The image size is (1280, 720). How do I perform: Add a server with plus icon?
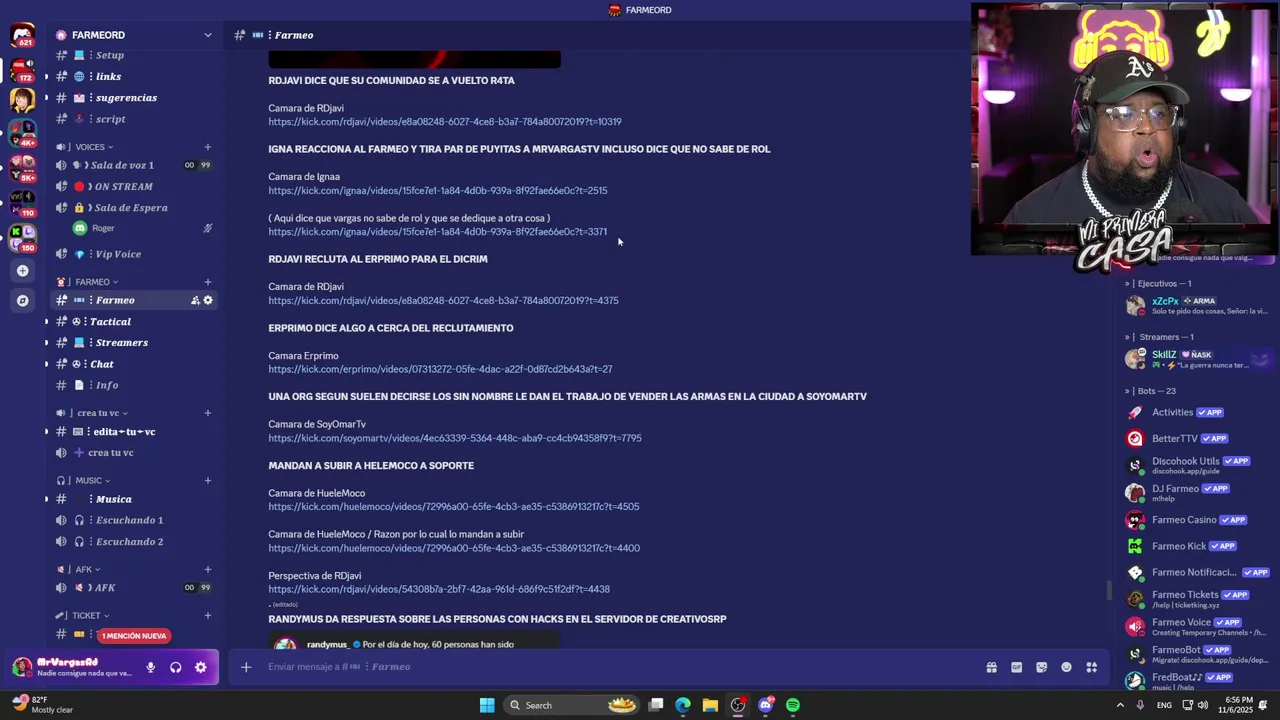tap(22, 270)
